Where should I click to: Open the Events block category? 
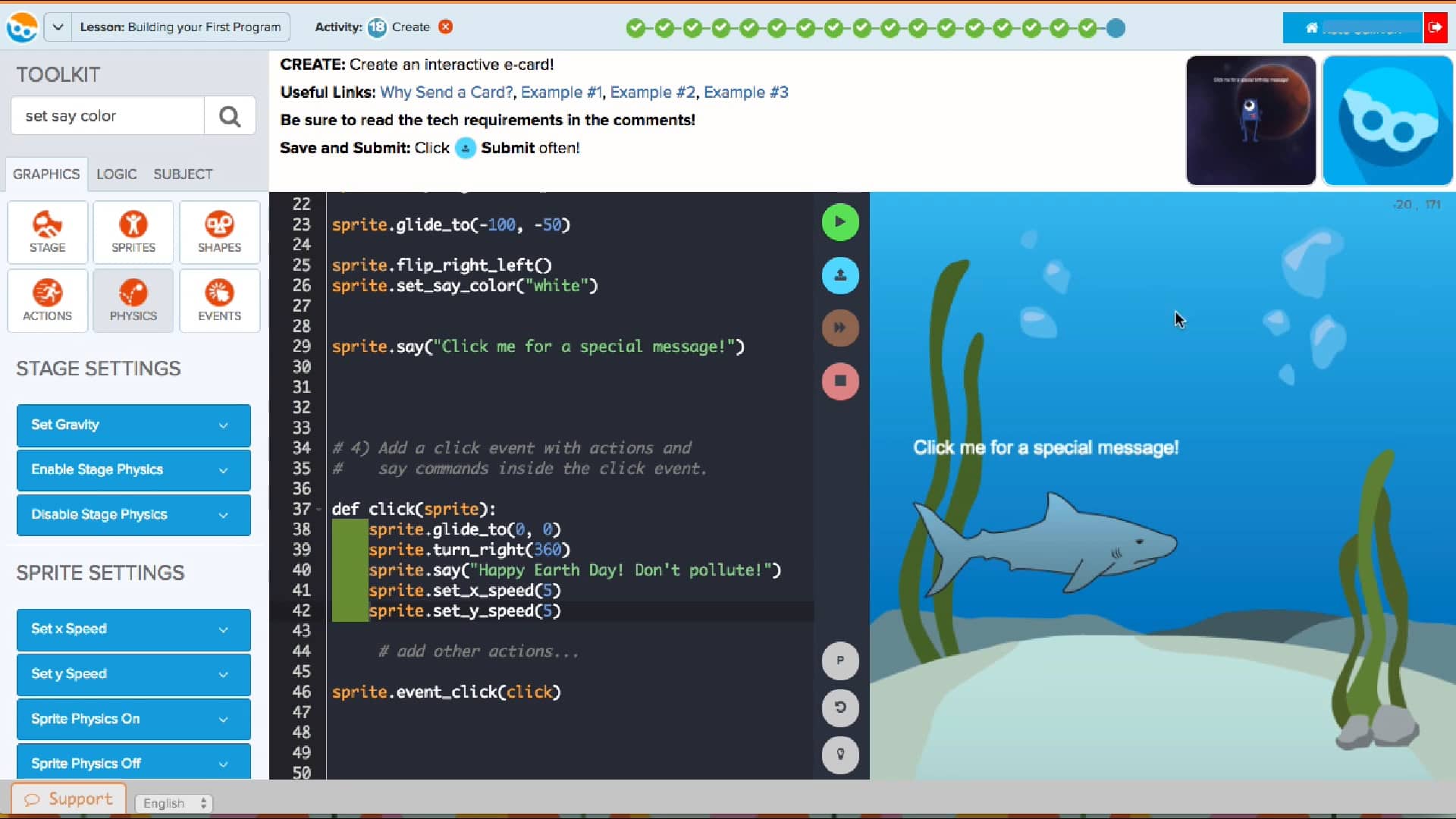coord(219,300)
